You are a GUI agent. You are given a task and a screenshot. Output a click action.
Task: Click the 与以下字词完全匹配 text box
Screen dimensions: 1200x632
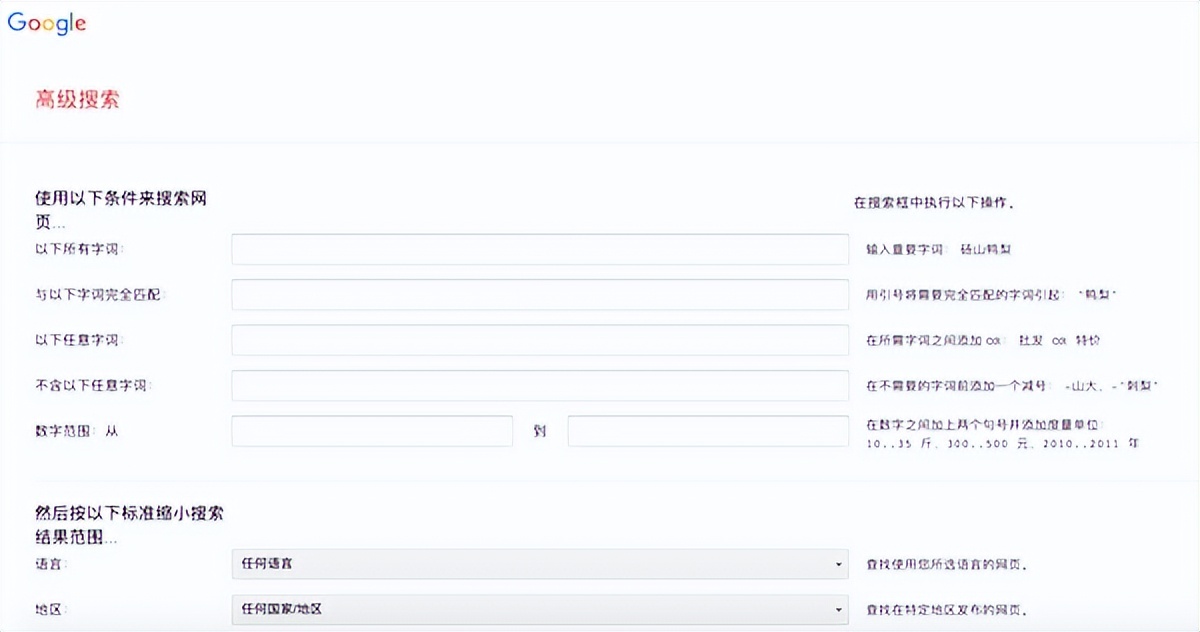point(540,294)
